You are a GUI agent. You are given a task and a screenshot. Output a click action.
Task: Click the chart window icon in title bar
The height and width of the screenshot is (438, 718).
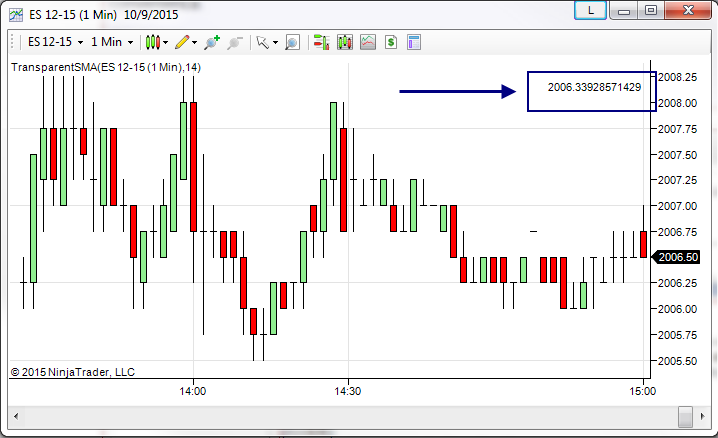click(16, 15)
